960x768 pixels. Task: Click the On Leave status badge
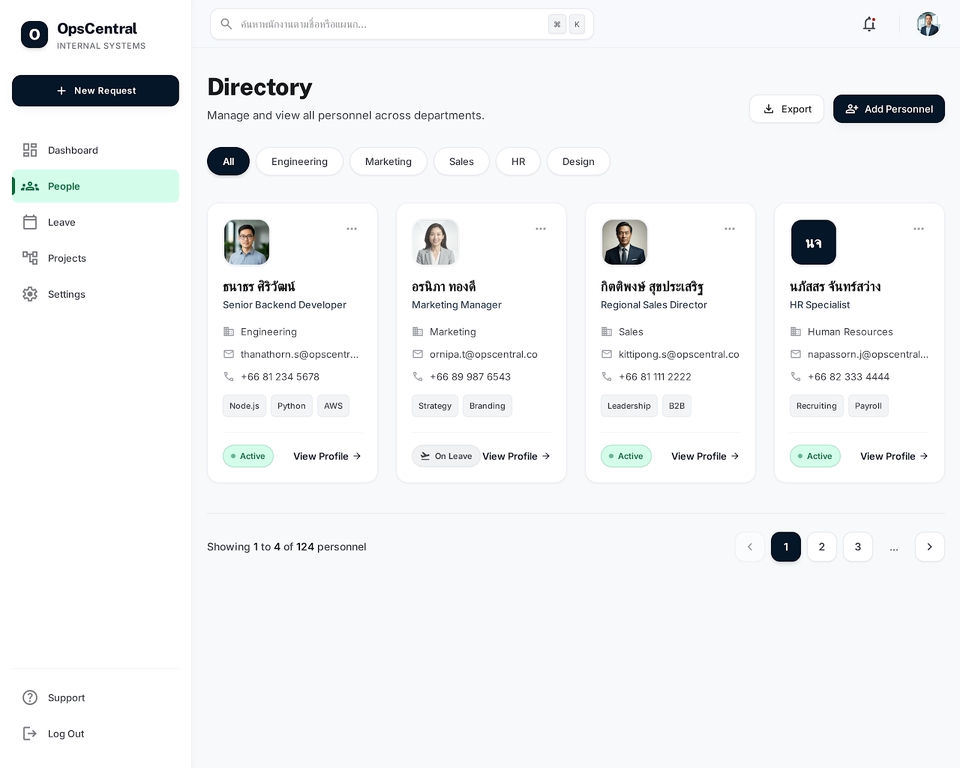pyautogui.click(x=446, y=456)
